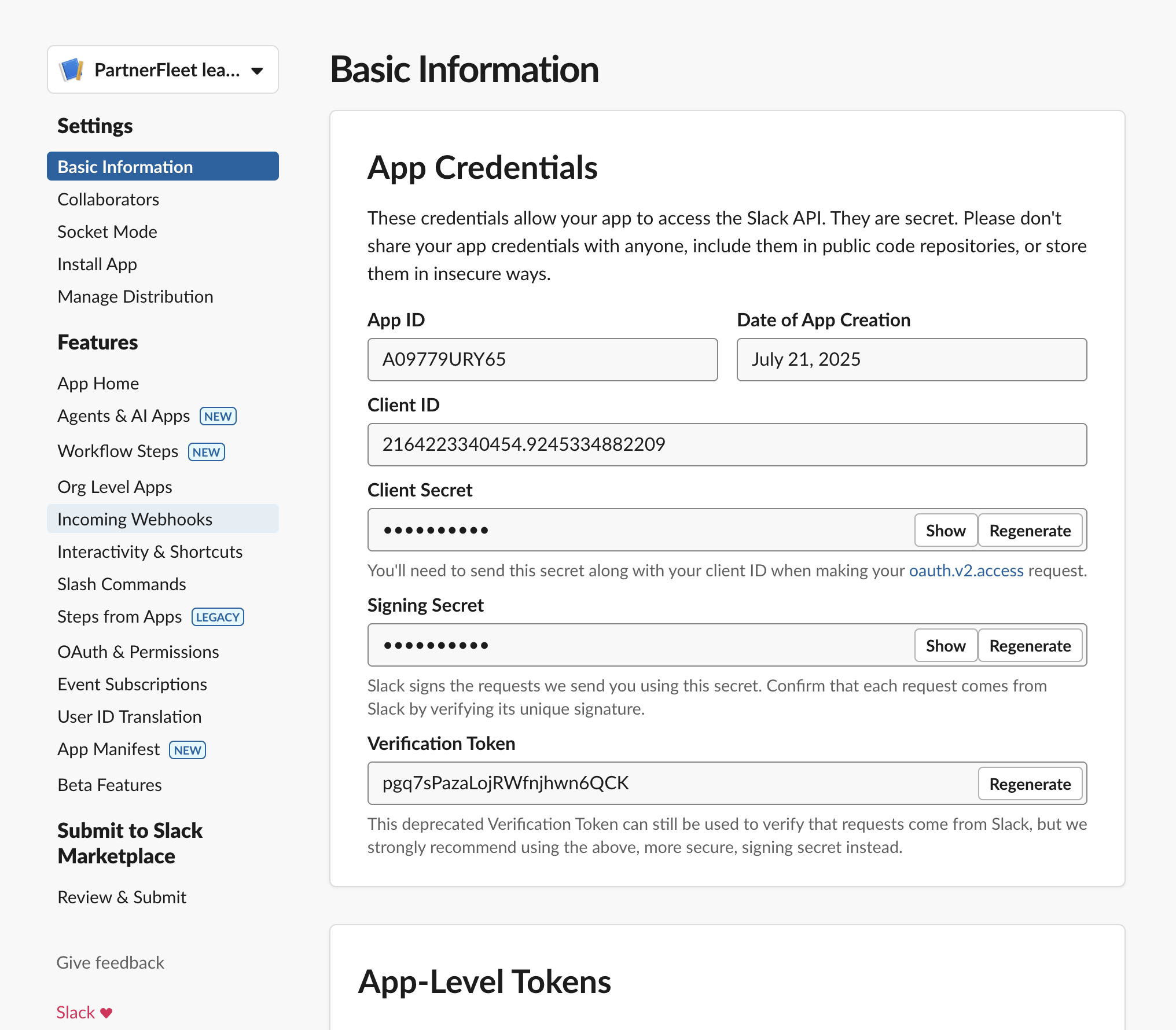Select the Client ID field
1176x1030 pixels.
pos(727,444)
